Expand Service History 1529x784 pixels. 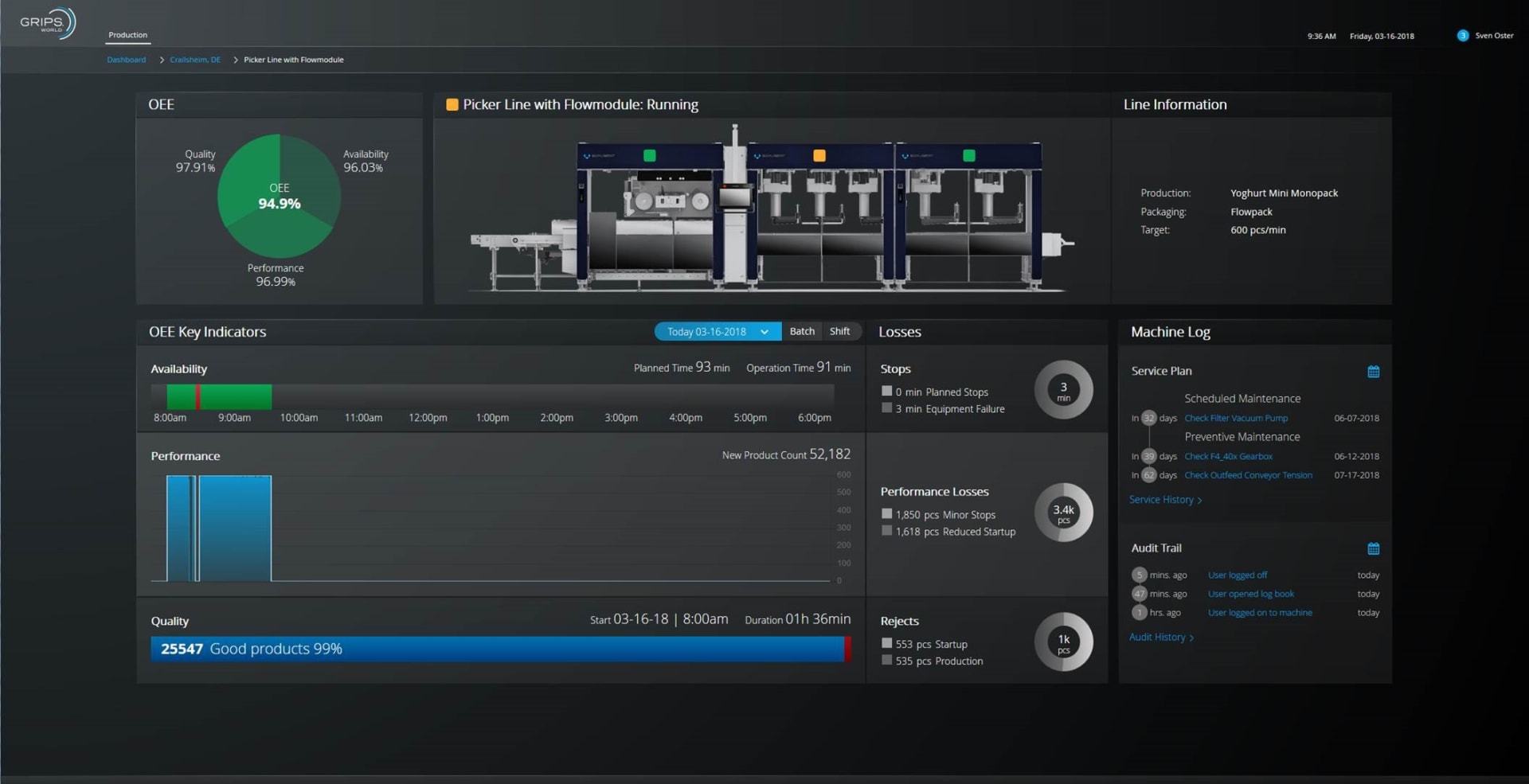[x=1165, y=500]
